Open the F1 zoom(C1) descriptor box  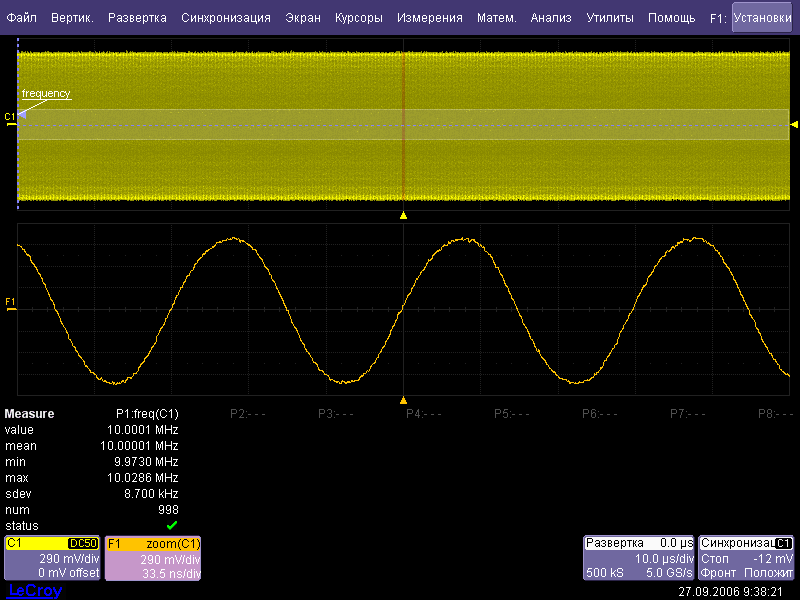click(x=154, y=558)
